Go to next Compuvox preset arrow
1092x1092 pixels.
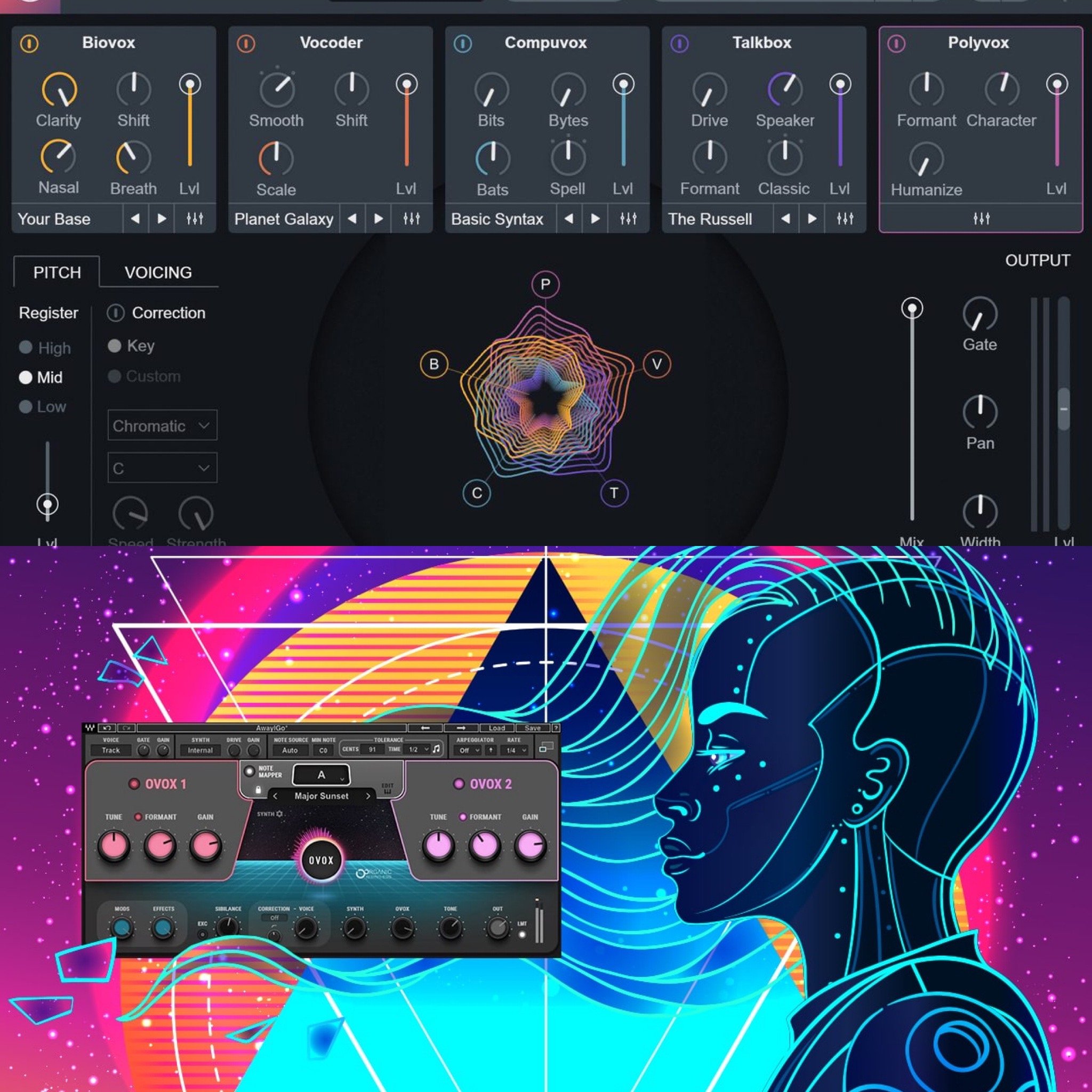pos(595,219)
